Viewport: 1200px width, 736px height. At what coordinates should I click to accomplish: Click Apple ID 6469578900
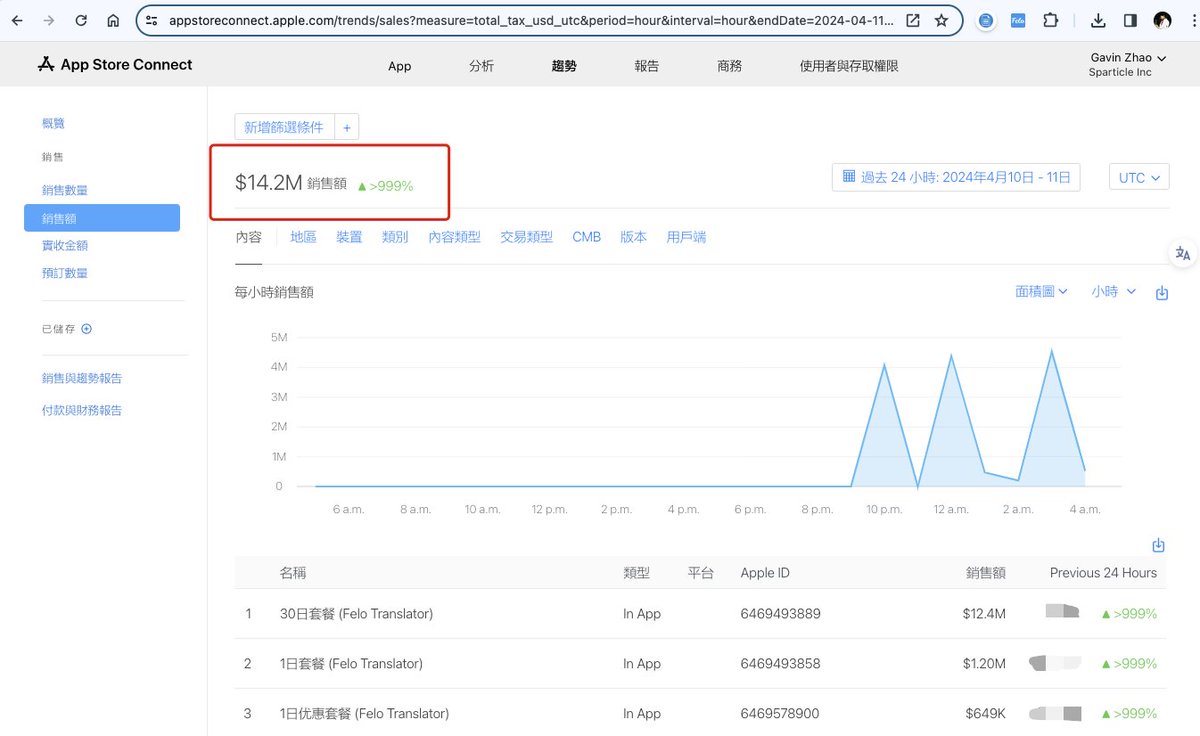780,713
